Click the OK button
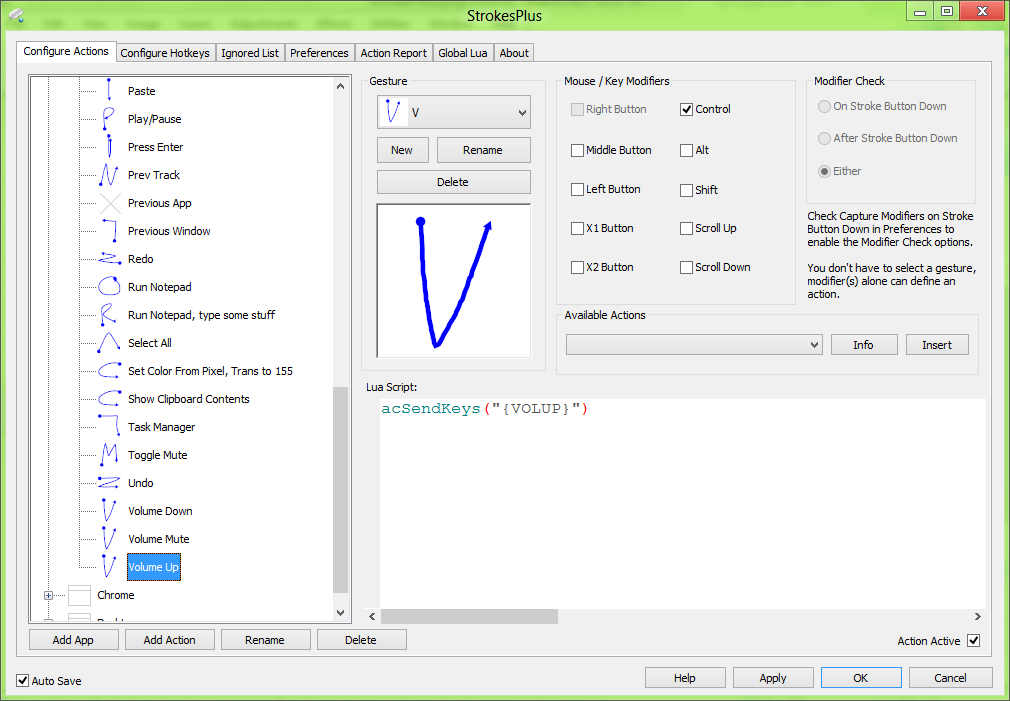The height and width of the screenshot is (701, 1010). pyautogui.click(x=861, y=678)
